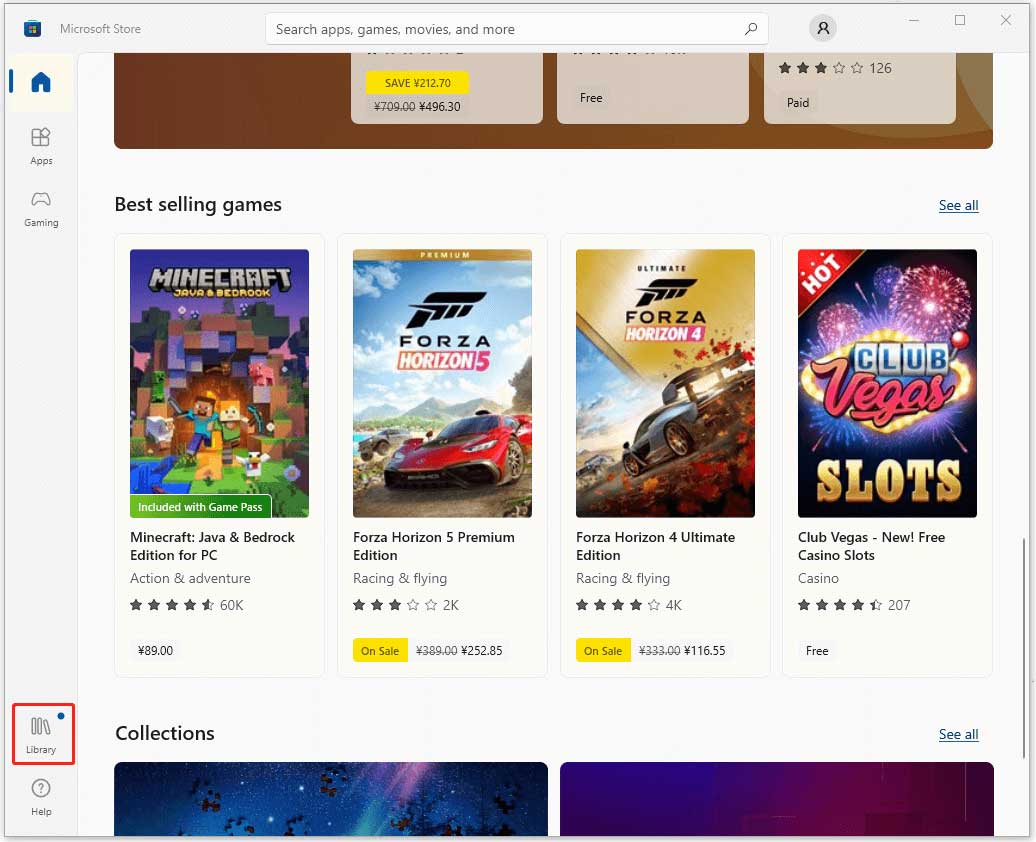1036x842 pixels.
Task: Click the Paid label in the top banner
Action: 797,102
